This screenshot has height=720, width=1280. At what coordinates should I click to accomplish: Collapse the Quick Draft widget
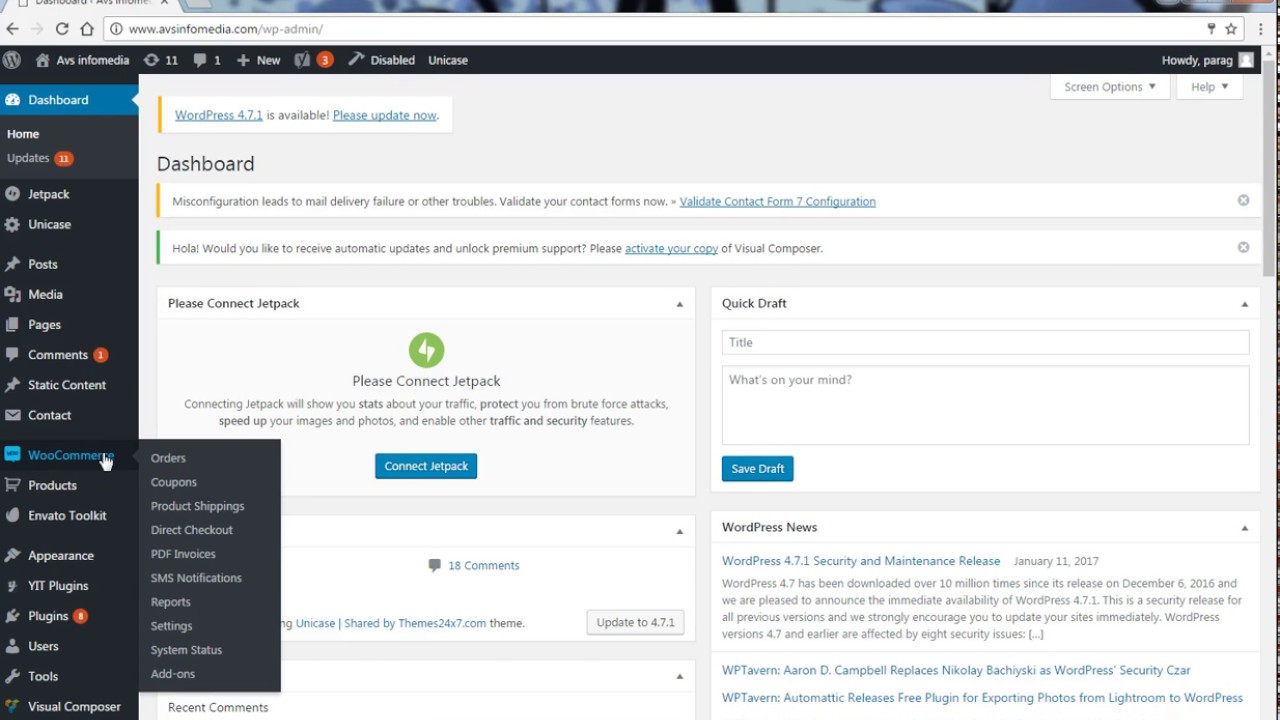[x=1244, y=304]
